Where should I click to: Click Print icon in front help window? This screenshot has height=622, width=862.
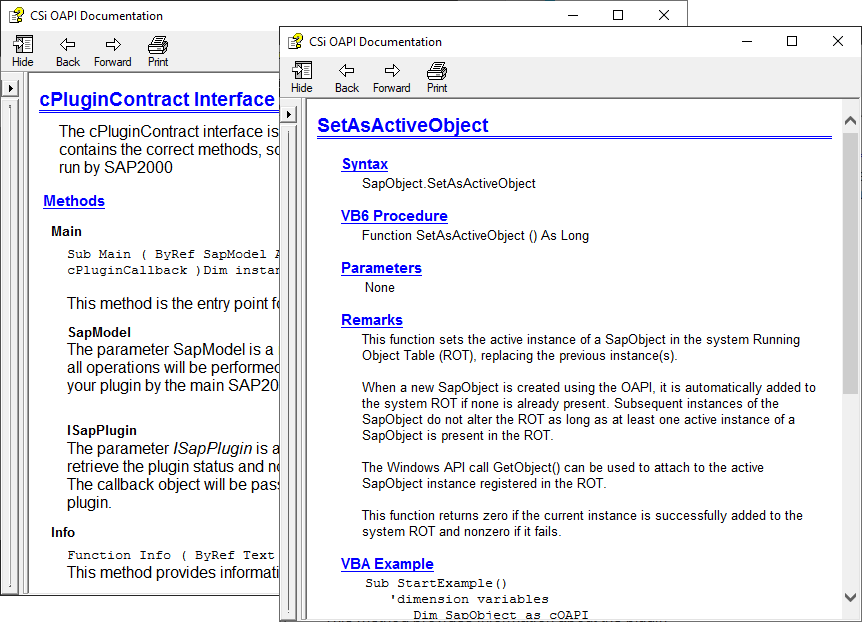[x=437, y=77]
